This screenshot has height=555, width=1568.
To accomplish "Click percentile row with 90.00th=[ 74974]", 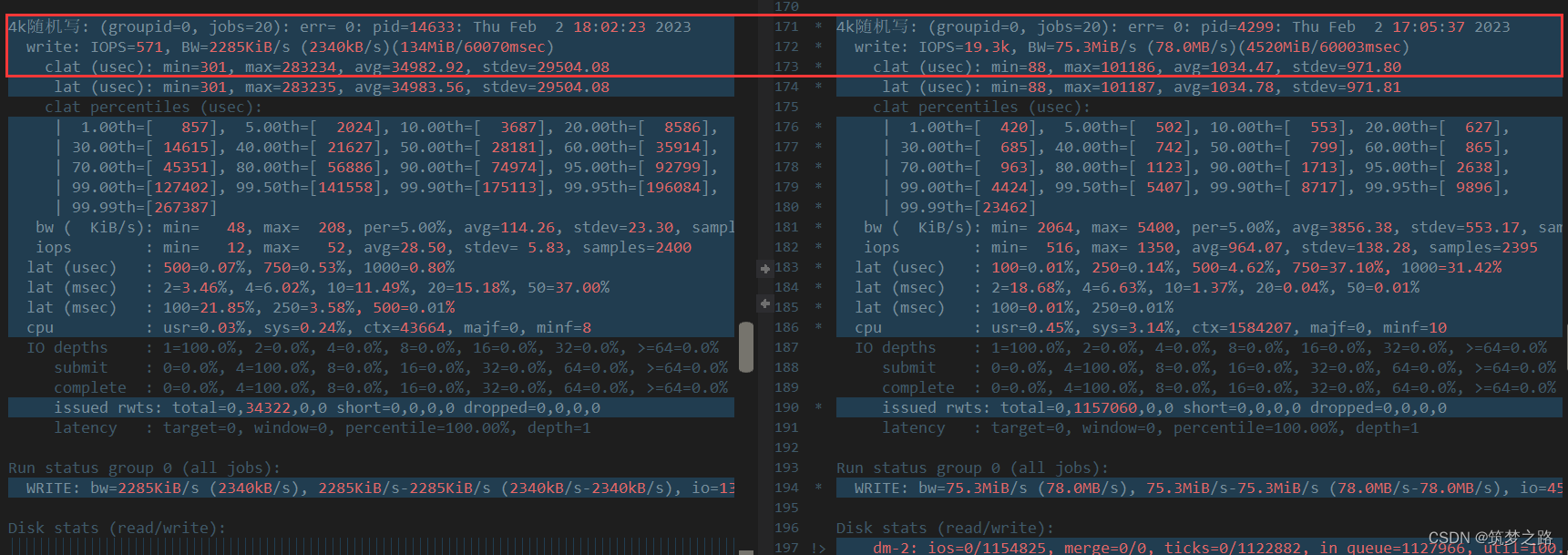I will [386, 168].
